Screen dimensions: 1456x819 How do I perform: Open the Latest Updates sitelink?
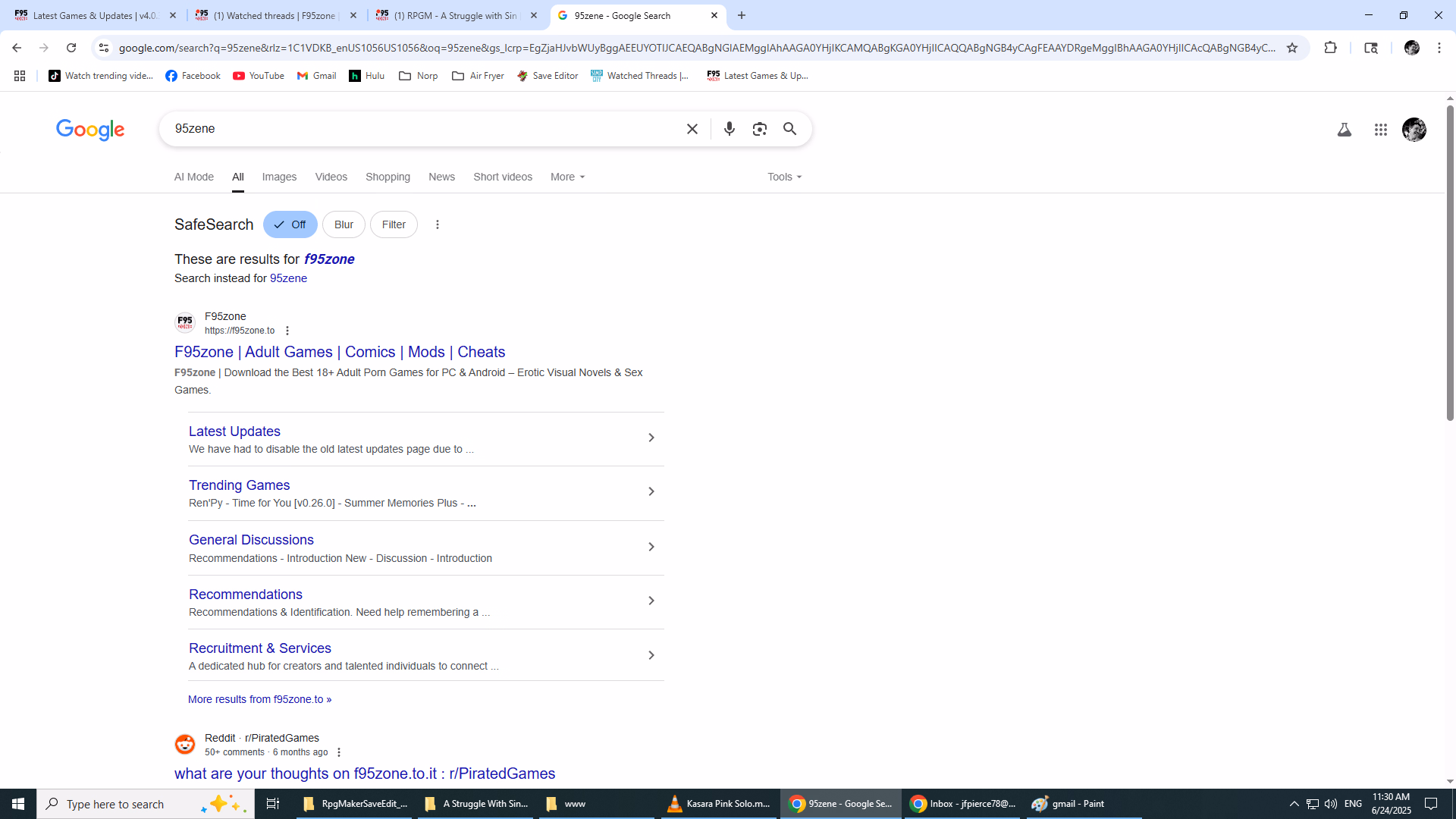pos(234,431)
